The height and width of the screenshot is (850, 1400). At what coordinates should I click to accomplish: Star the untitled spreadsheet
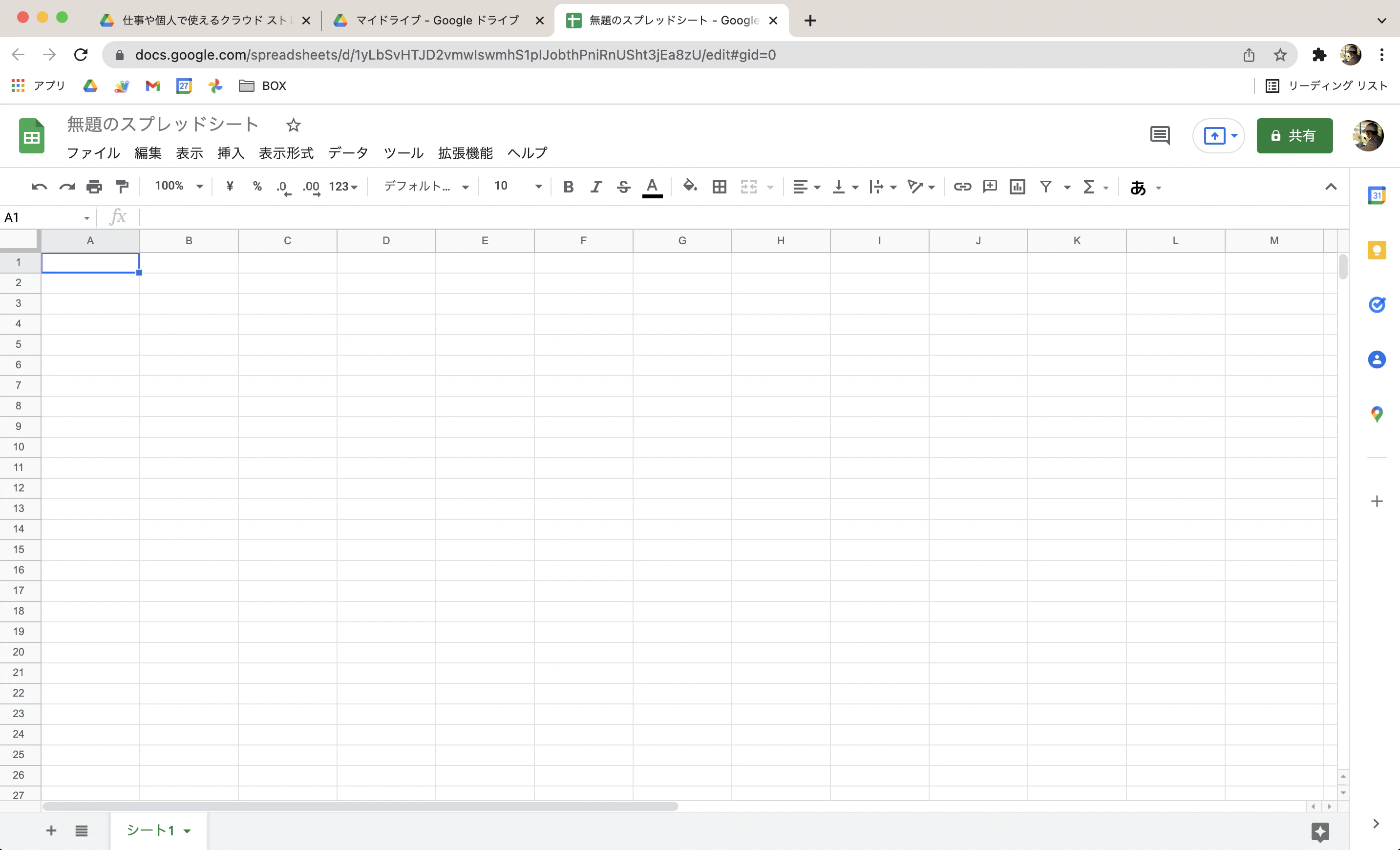pyautogui.click(x=293, y=125)
